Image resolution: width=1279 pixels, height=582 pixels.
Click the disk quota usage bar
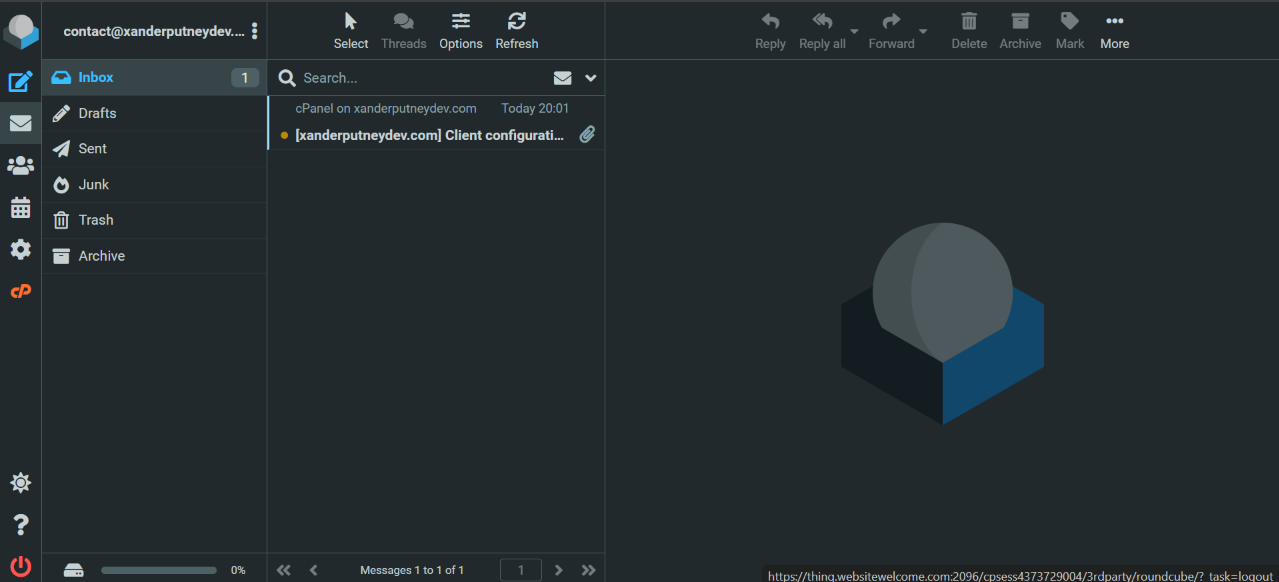point(159,570)
